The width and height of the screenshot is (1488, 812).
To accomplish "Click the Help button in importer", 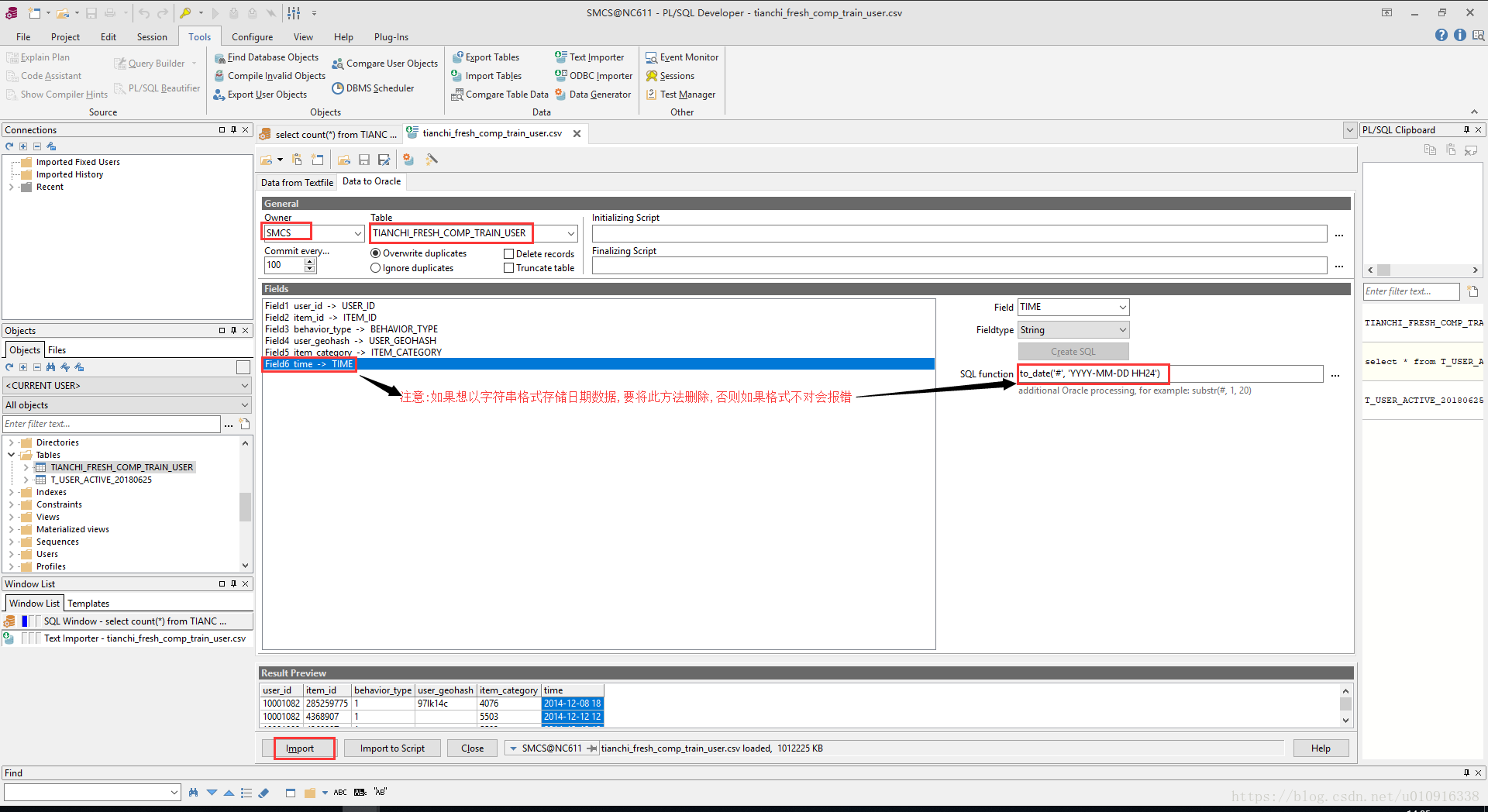I will (x=1321, y=748).
